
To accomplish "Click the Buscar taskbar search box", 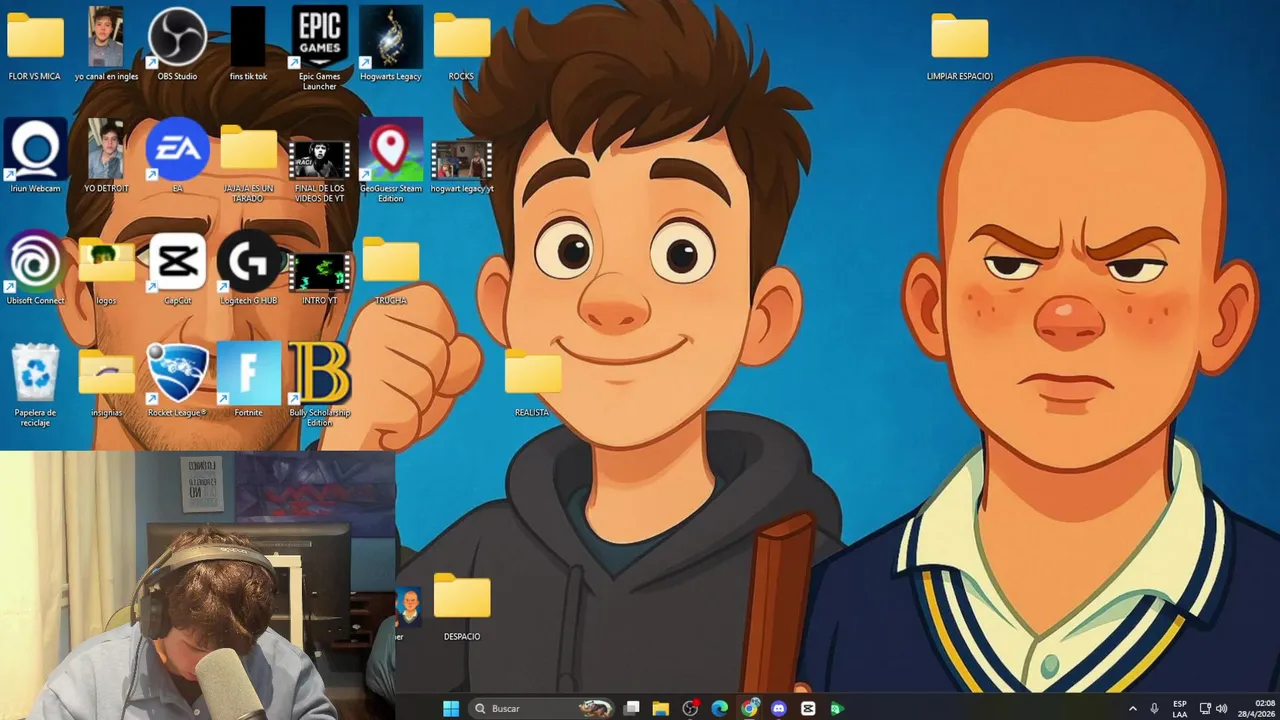I will [543, 708].
